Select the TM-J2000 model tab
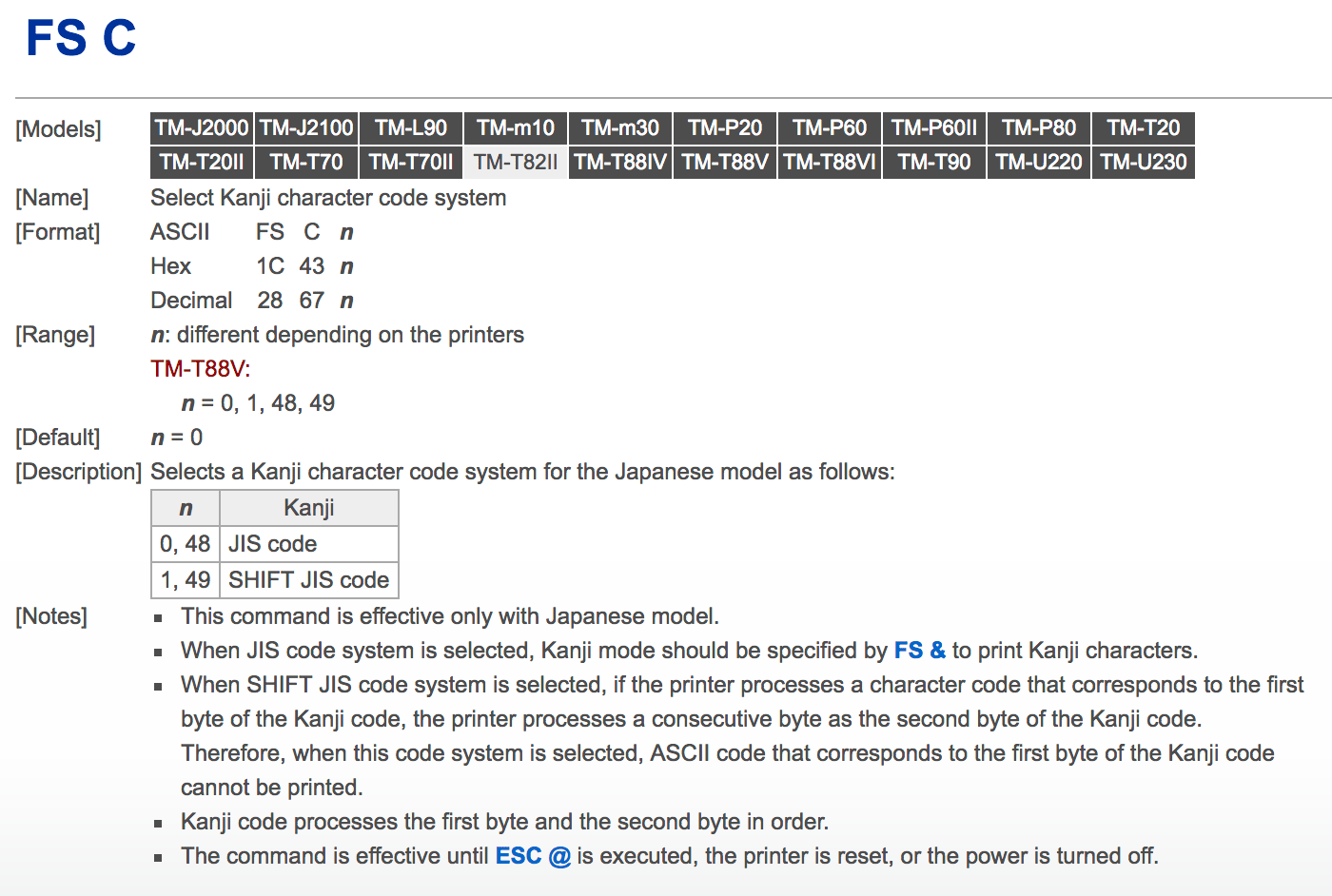The width and height of the screenshot is (1332, 896). 202,128
